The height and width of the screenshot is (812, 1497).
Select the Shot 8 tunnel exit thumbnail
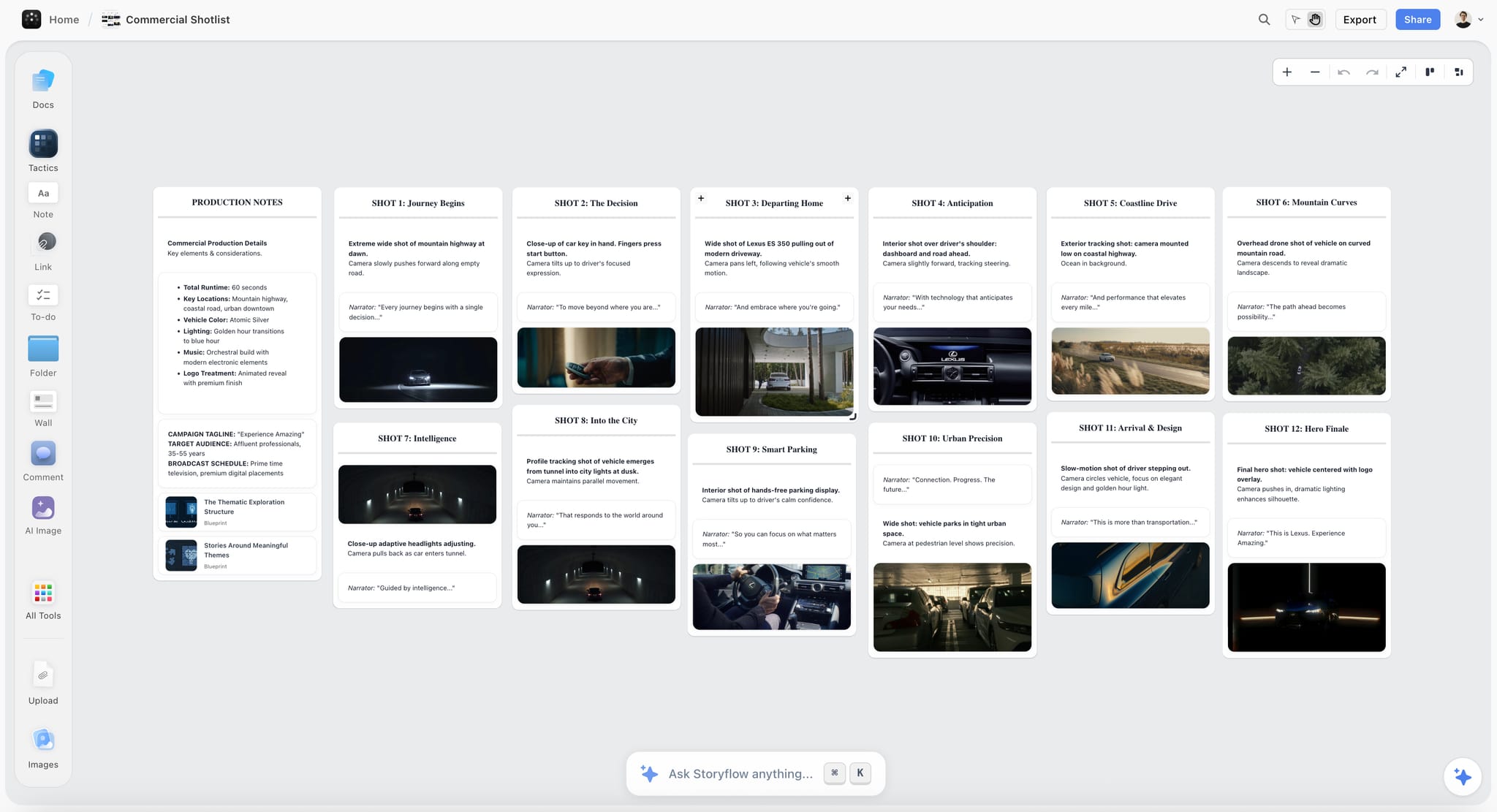[x=596, y=574]
